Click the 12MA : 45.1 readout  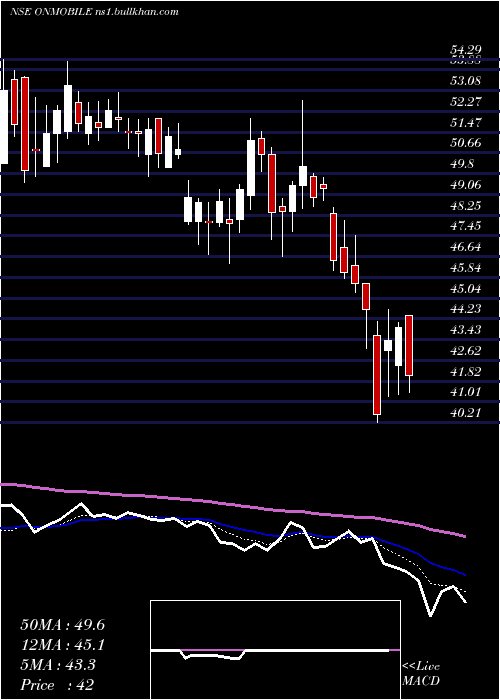[62, 645]
